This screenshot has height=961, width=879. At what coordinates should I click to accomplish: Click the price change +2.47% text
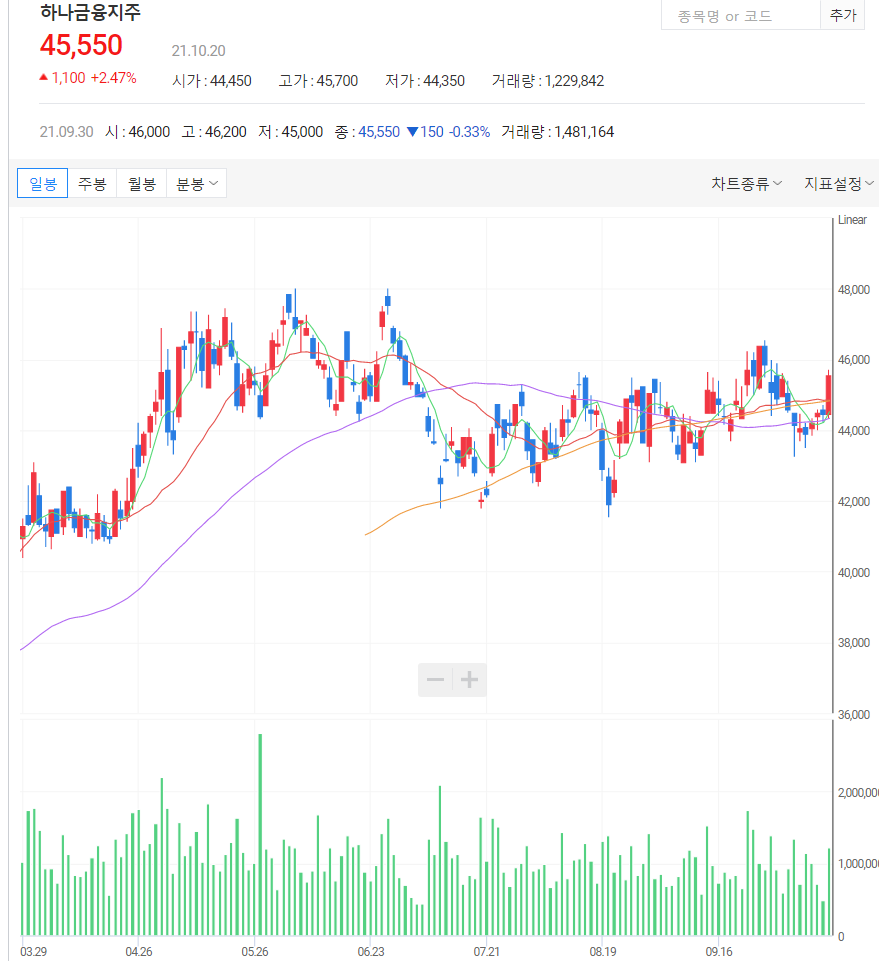click(x=113, y=78)
